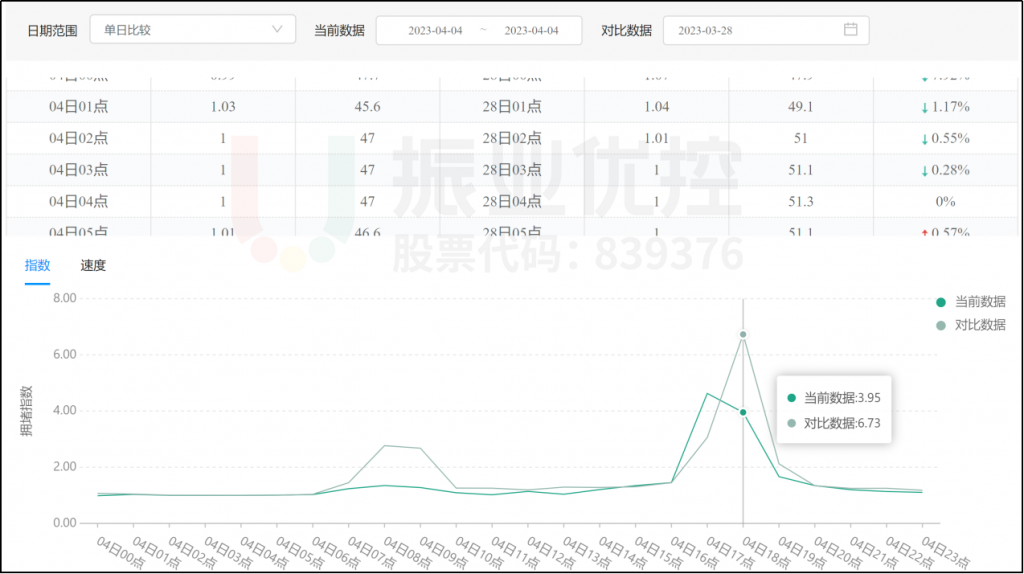
Task: Set the current data start date 2023-04-04
Action: pos(435,31)
